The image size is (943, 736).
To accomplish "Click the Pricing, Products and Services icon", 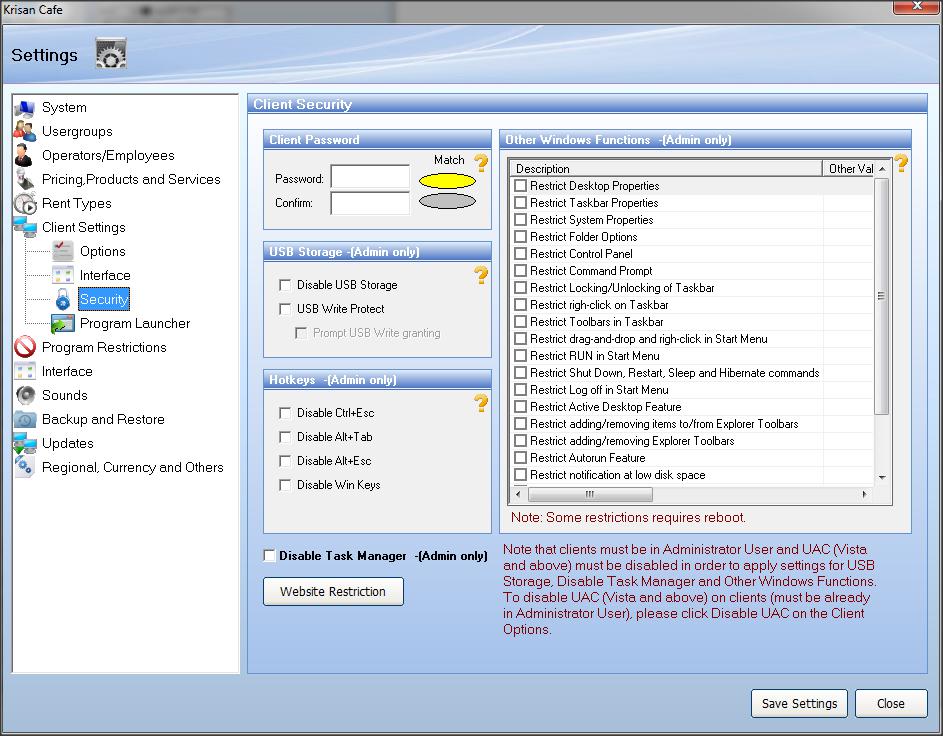I will [x=25, y=179].
